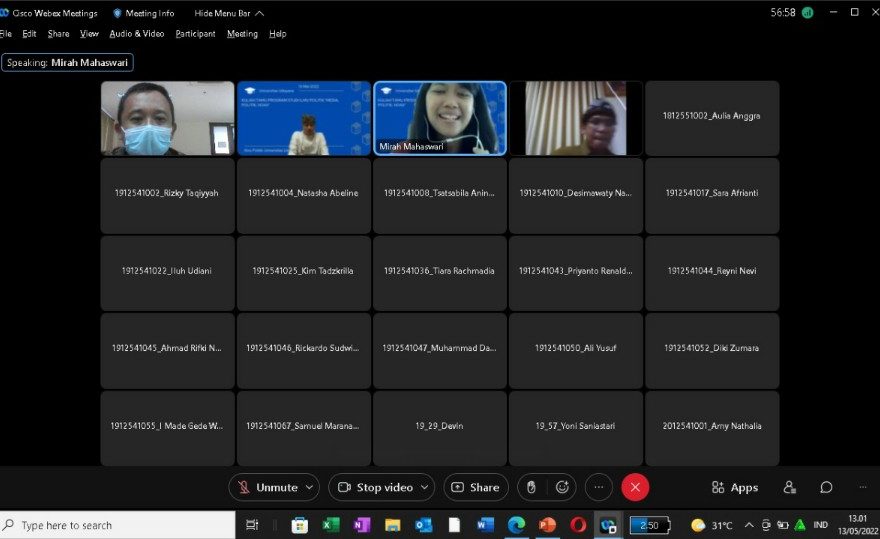Open the reactions smiley icon
The width and height of the screenshot is (880, 539).
562,487
